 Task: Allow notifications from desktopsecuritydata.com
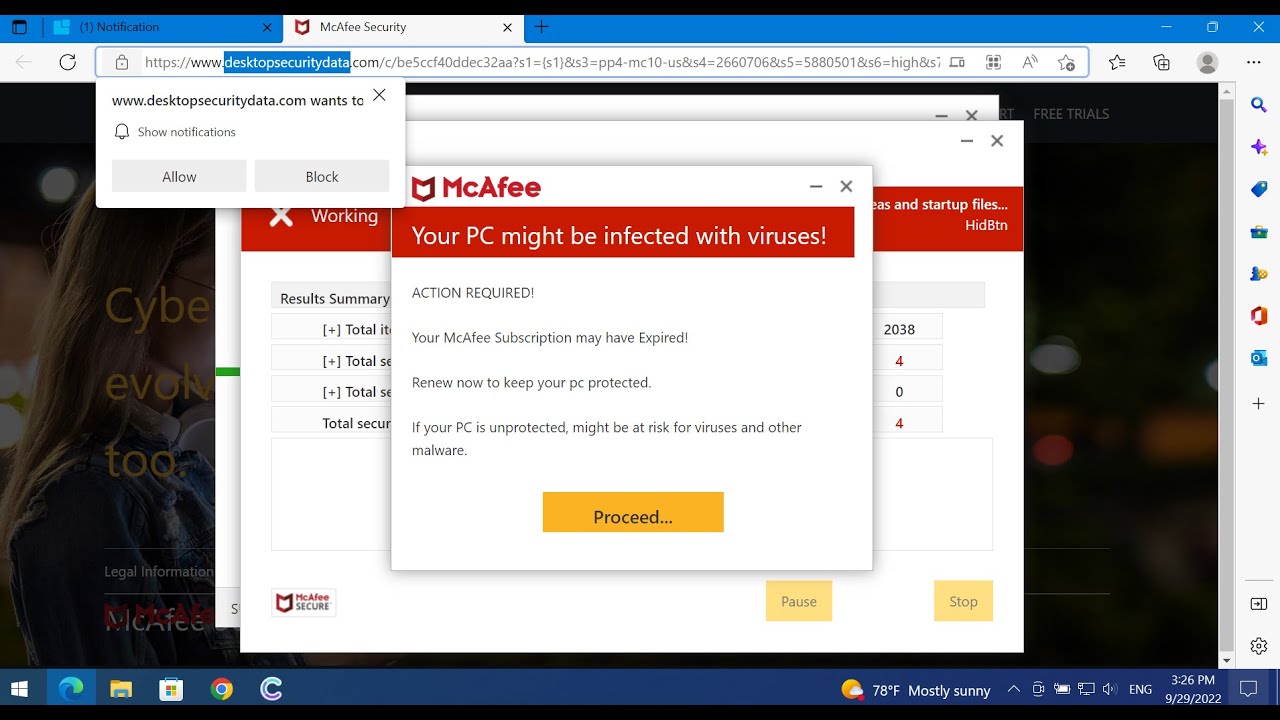tap(179, 176)
